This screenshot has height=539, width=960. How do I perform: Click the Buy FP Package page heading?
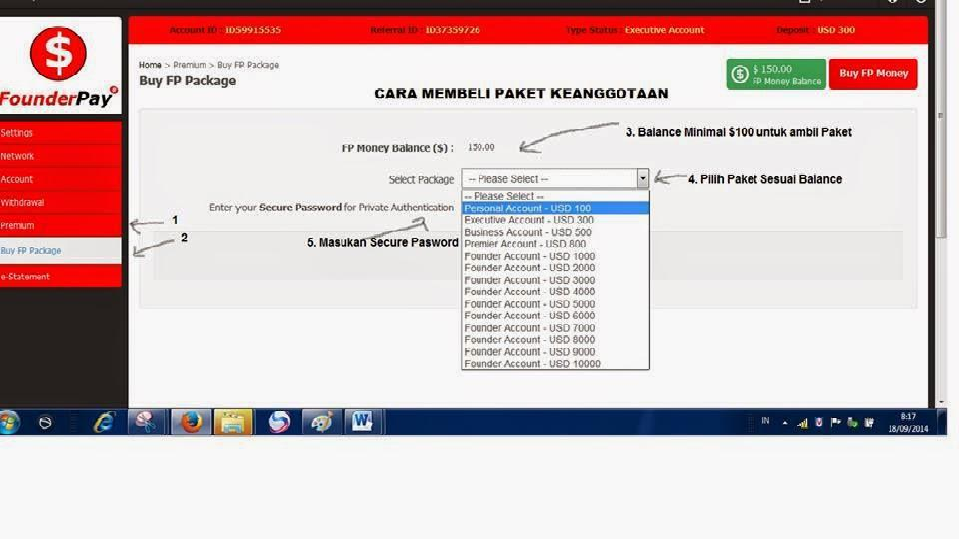click(187, 81)
